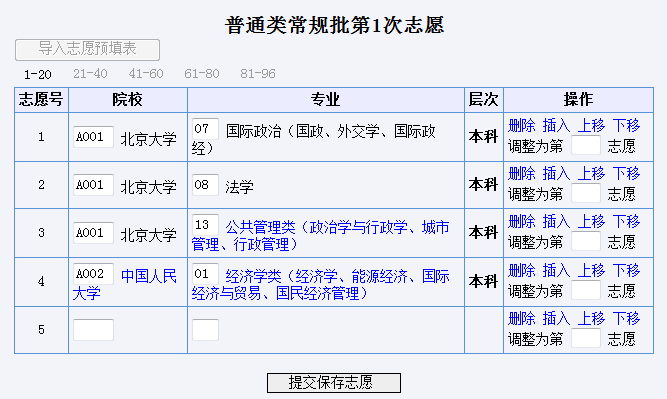The width and height of the screenshot is (667, 399).
Task: Move row 3 up with 上移
Action: click(591, 222)
